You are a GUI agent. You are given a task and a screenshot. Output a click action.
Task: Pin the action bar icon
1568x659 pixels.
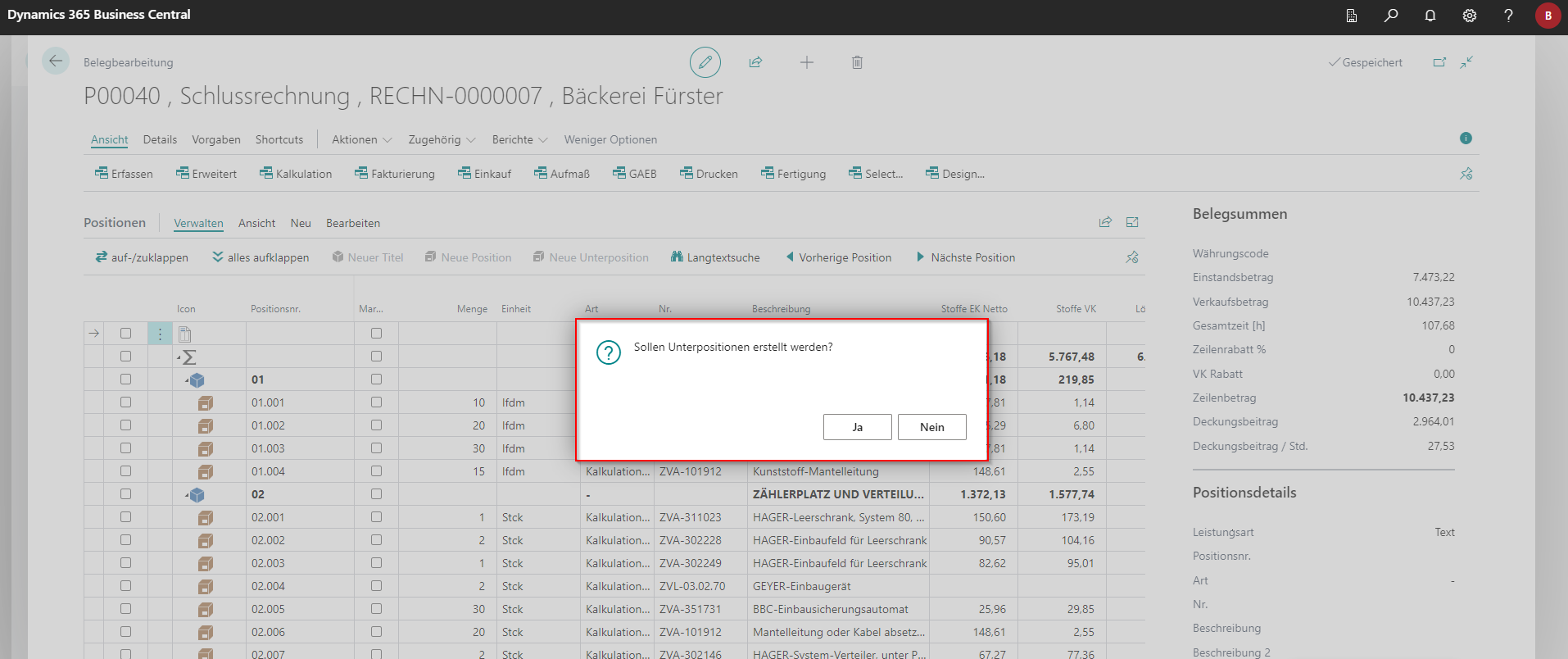[x=1466, y=174]
